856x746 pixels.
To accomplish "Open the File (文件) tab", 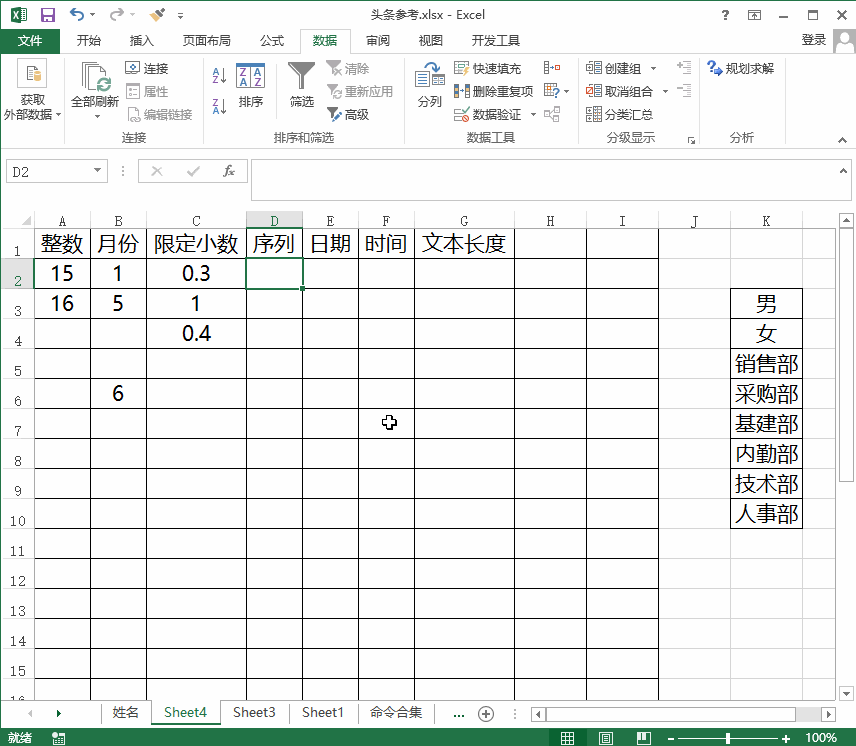I will pos(30,40).
